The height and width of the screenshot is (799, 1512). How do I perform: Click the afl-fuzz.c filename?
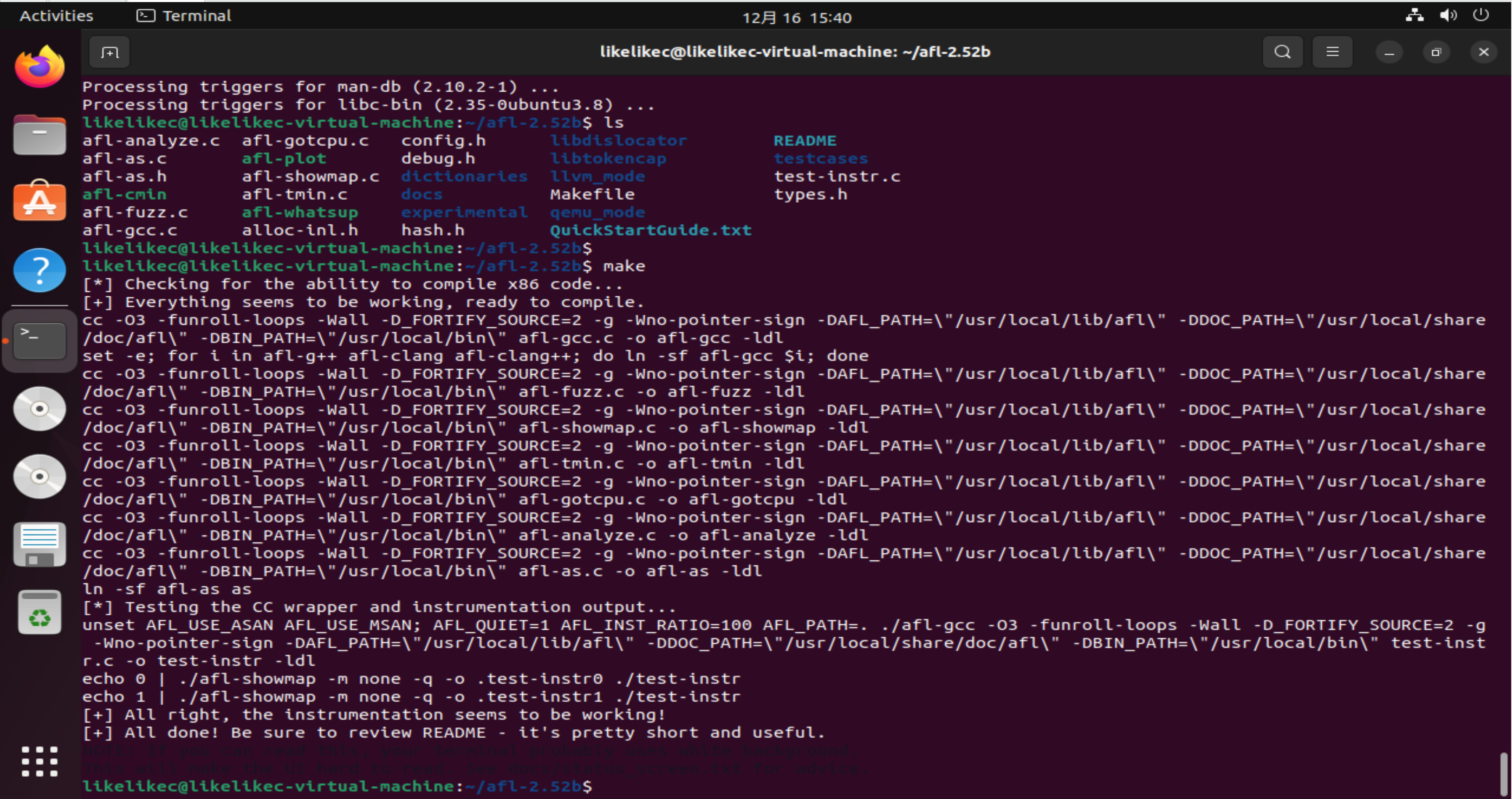coord(135,212)
